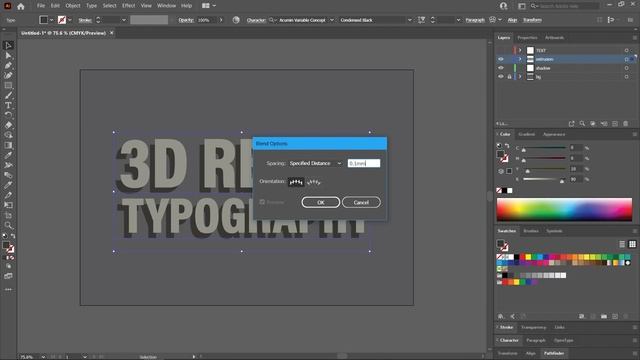Open the Window menu

click(x=167, y=6)
